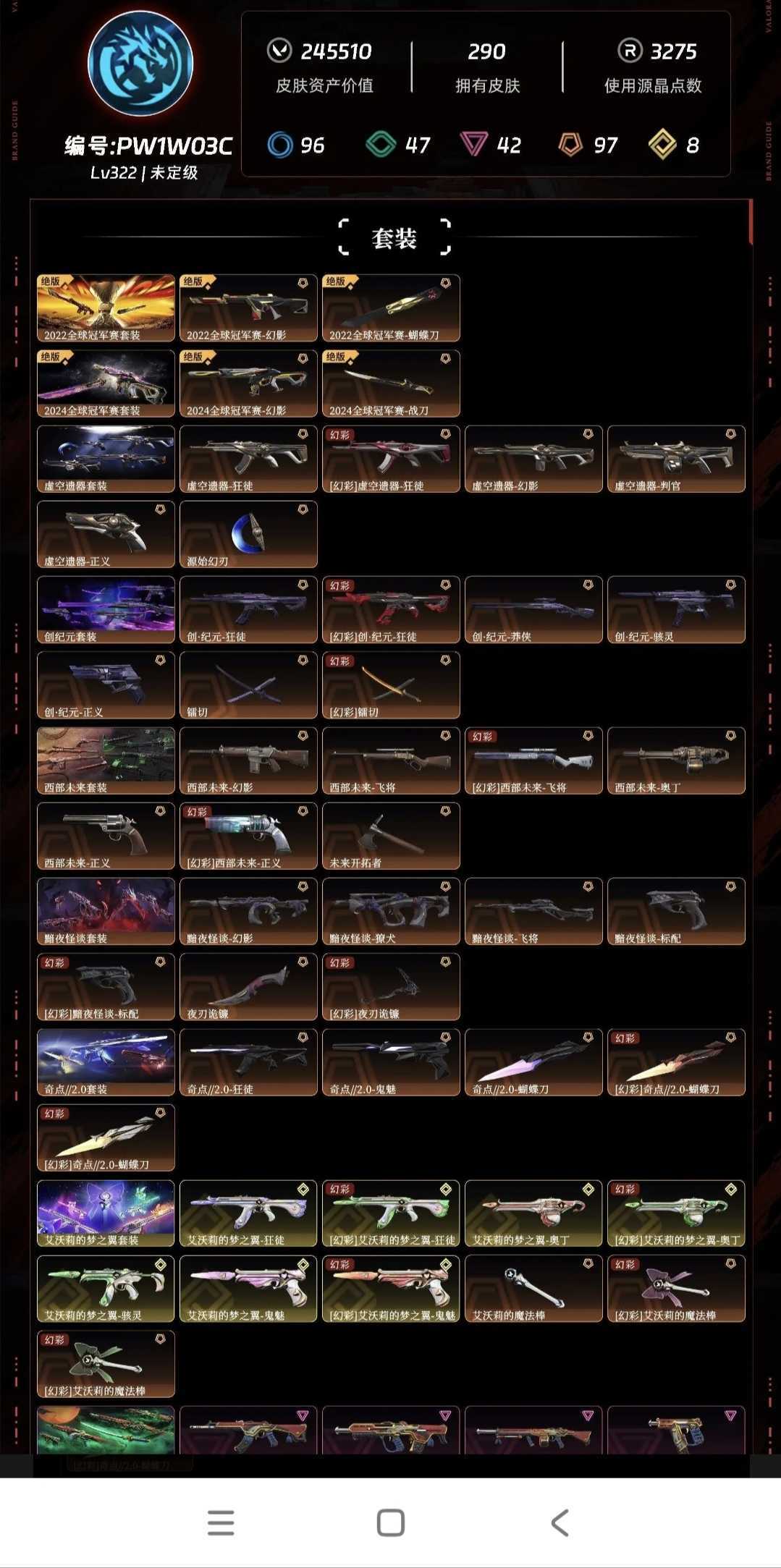Tap the Radianite points icon beside 3275

pyautogui.click(x=630, y=51)
